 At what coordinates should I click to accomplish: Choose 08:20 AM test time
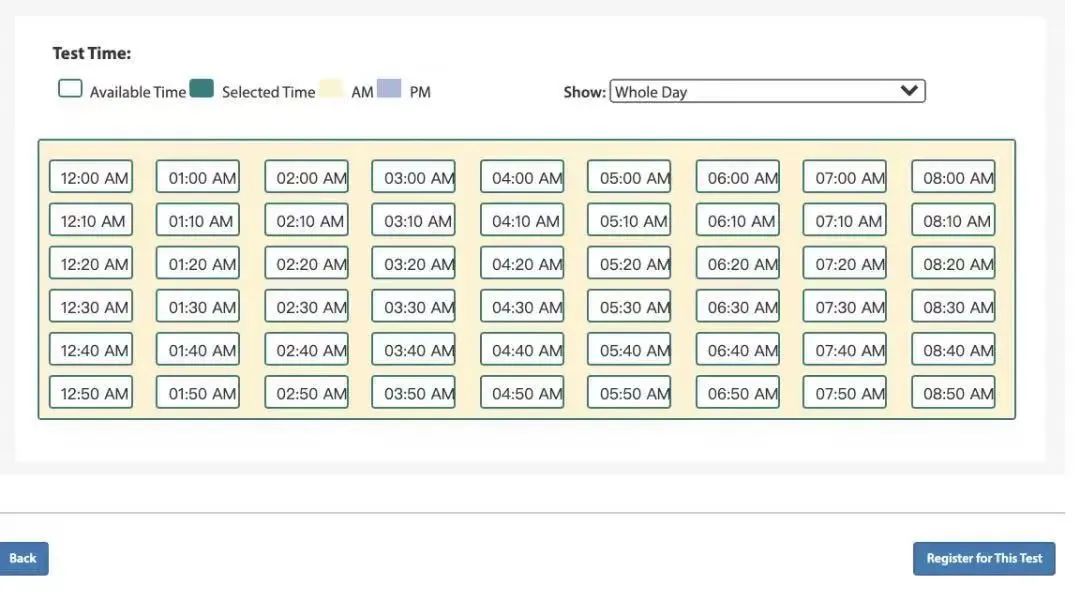(953, 263)
